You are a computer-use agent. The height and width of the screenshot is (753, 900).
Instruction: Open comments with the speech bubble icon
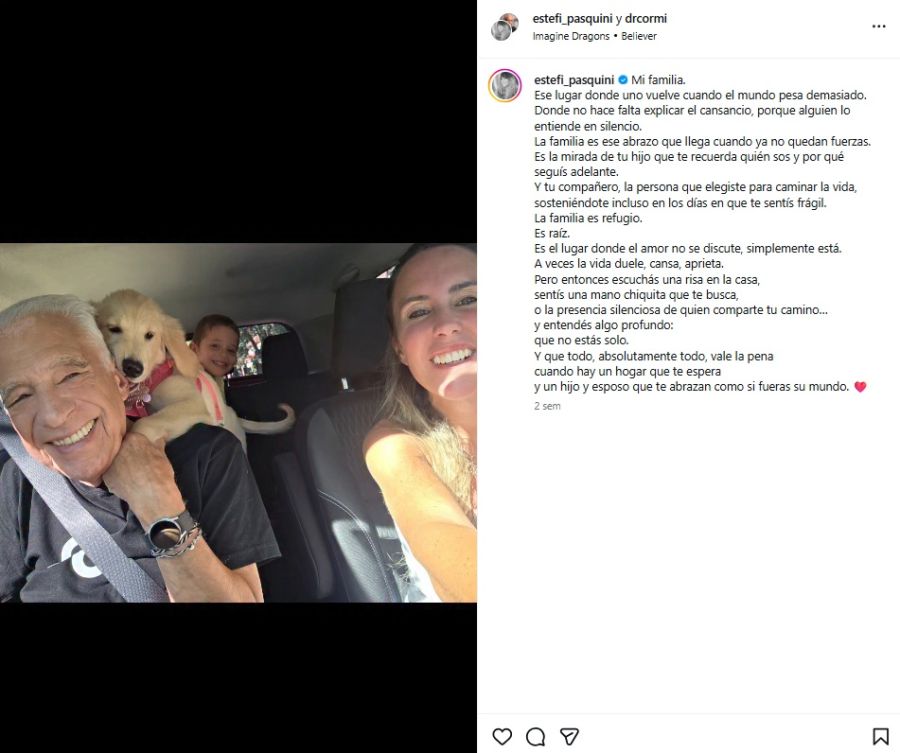pyautogui.click(x=536, y=736)
